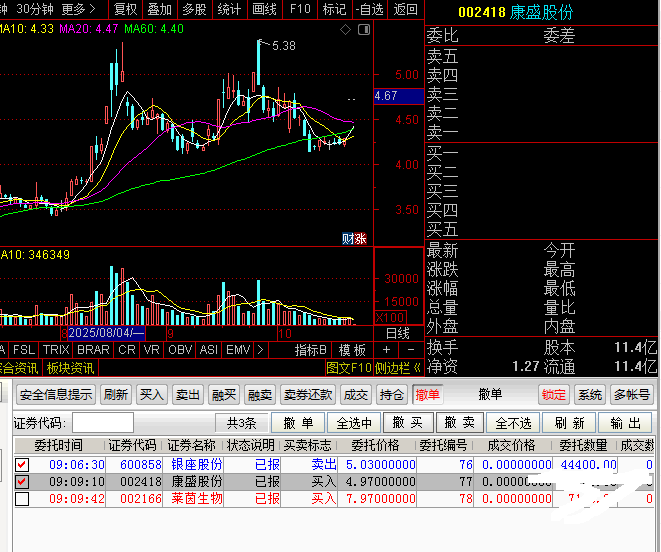661x552 pixels.
Task: Open the 统计 statistics menu
Action: [229, 9]
